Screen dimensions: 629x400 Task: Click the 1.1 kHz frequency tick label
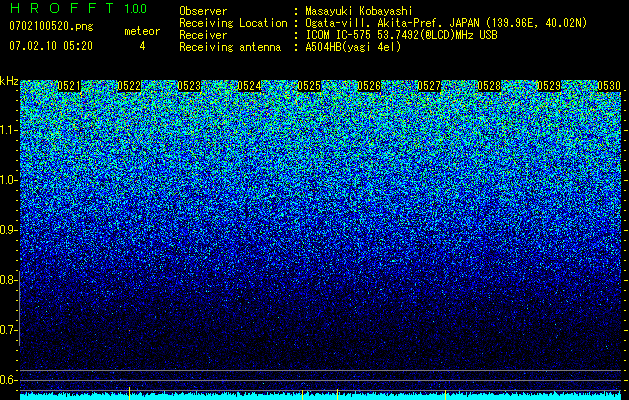point(8,130)
